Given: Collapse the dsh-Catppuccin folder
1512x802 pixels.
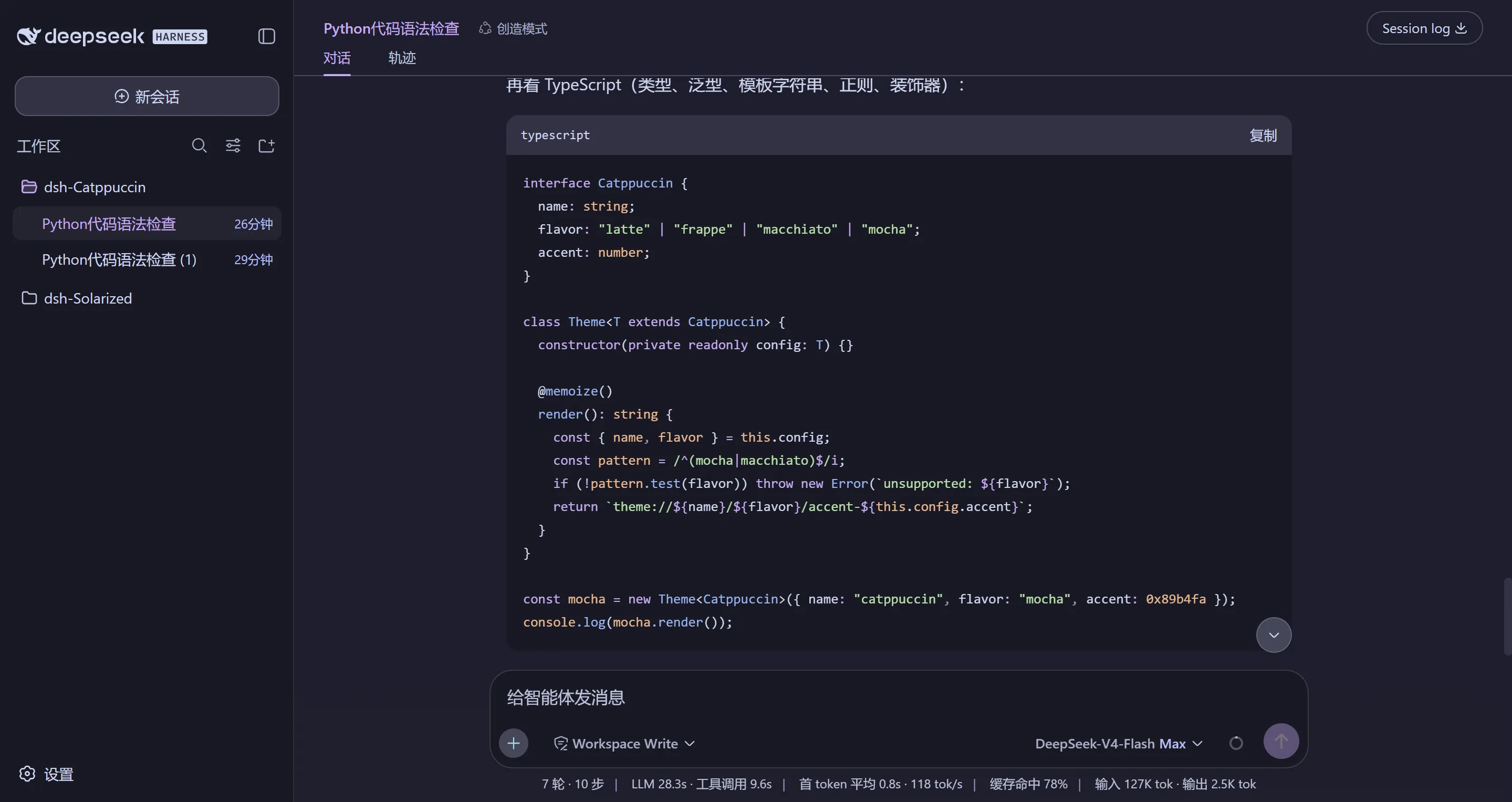Looking at the screenshot, I should pos(84,188).
